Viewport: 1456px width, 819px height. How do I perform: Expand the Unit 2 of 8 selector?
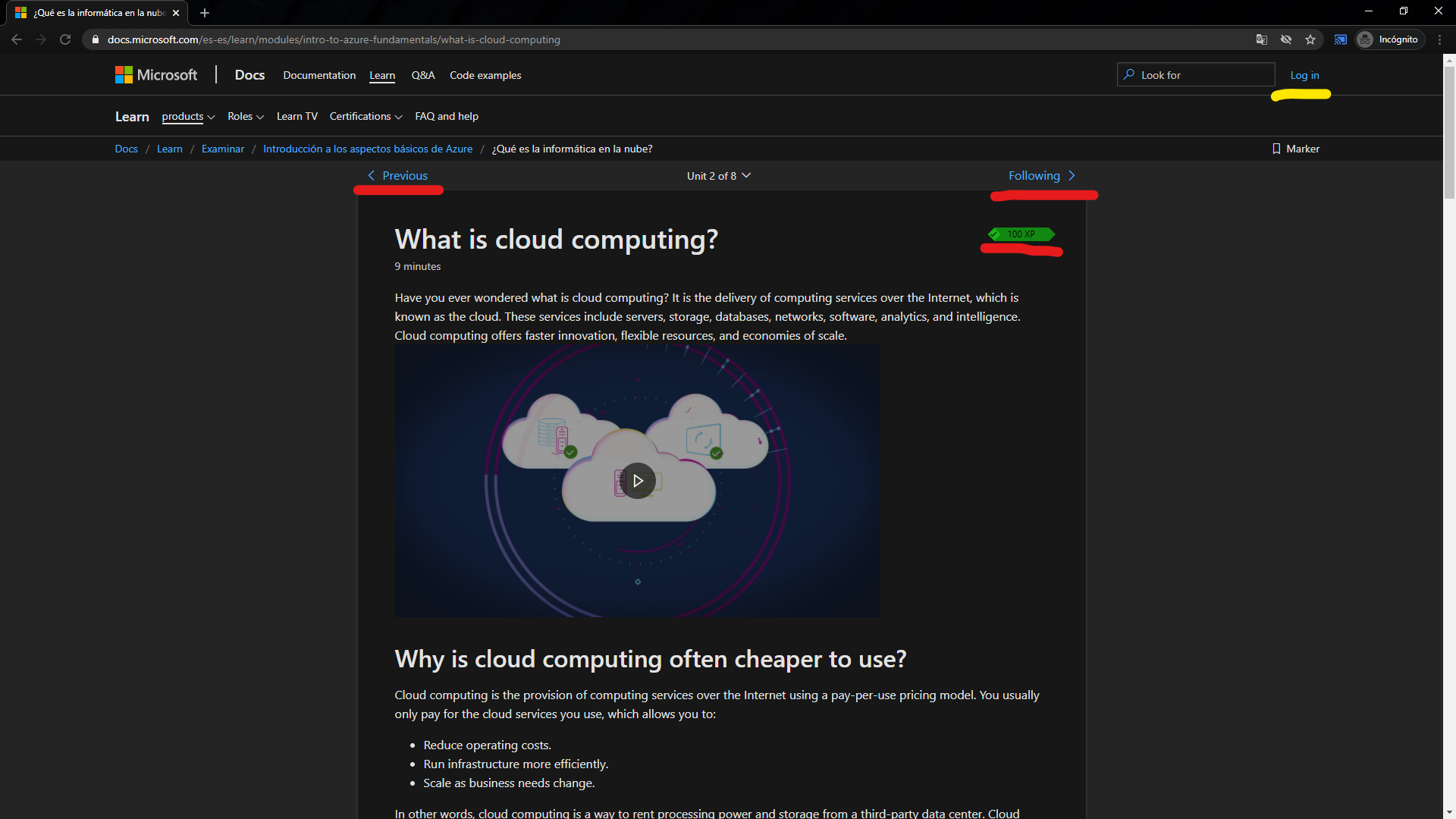tap(717, 175)
